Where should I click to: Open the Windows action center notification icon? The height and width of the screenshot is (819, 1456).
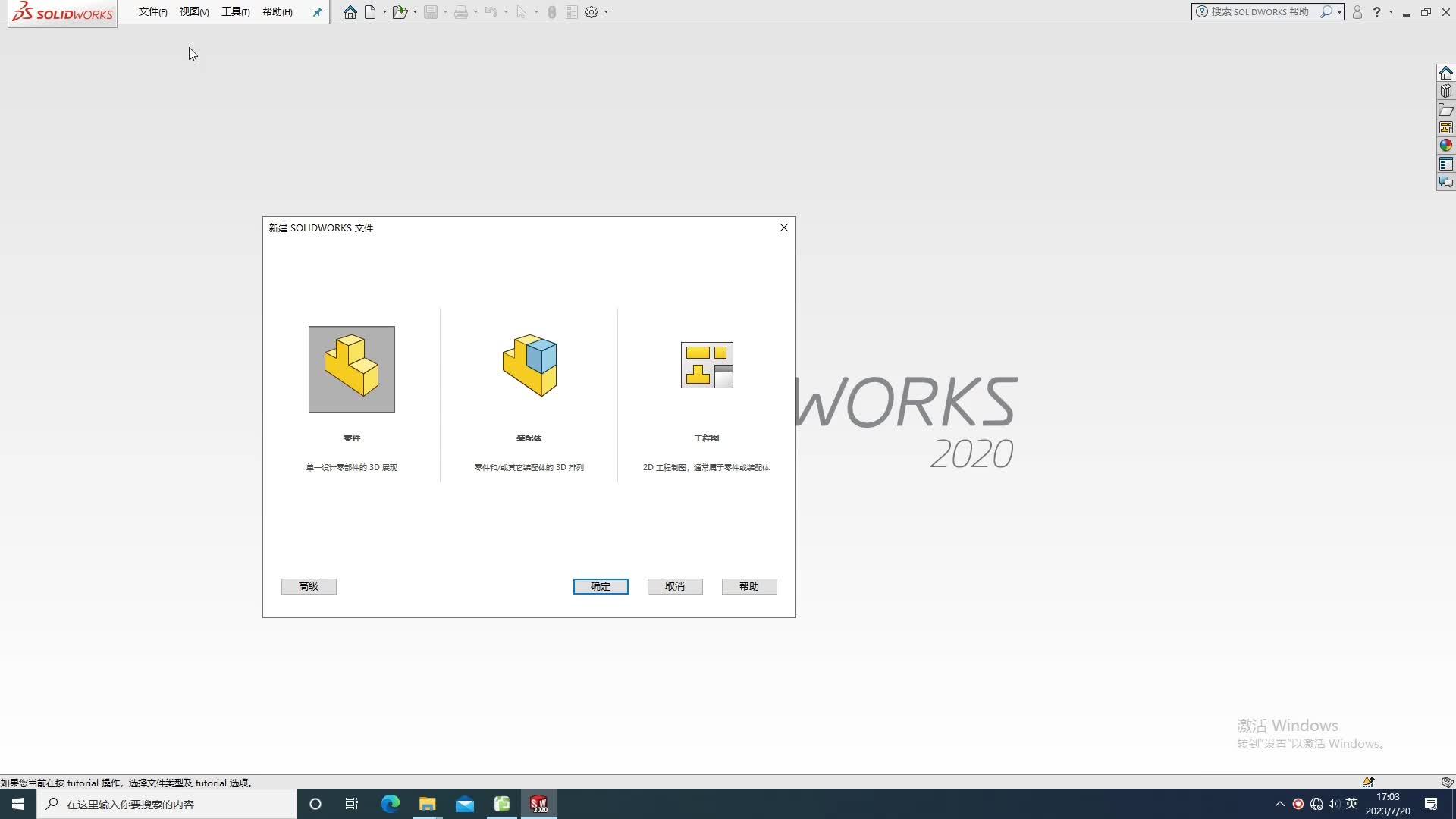[x=1431, y=804]
